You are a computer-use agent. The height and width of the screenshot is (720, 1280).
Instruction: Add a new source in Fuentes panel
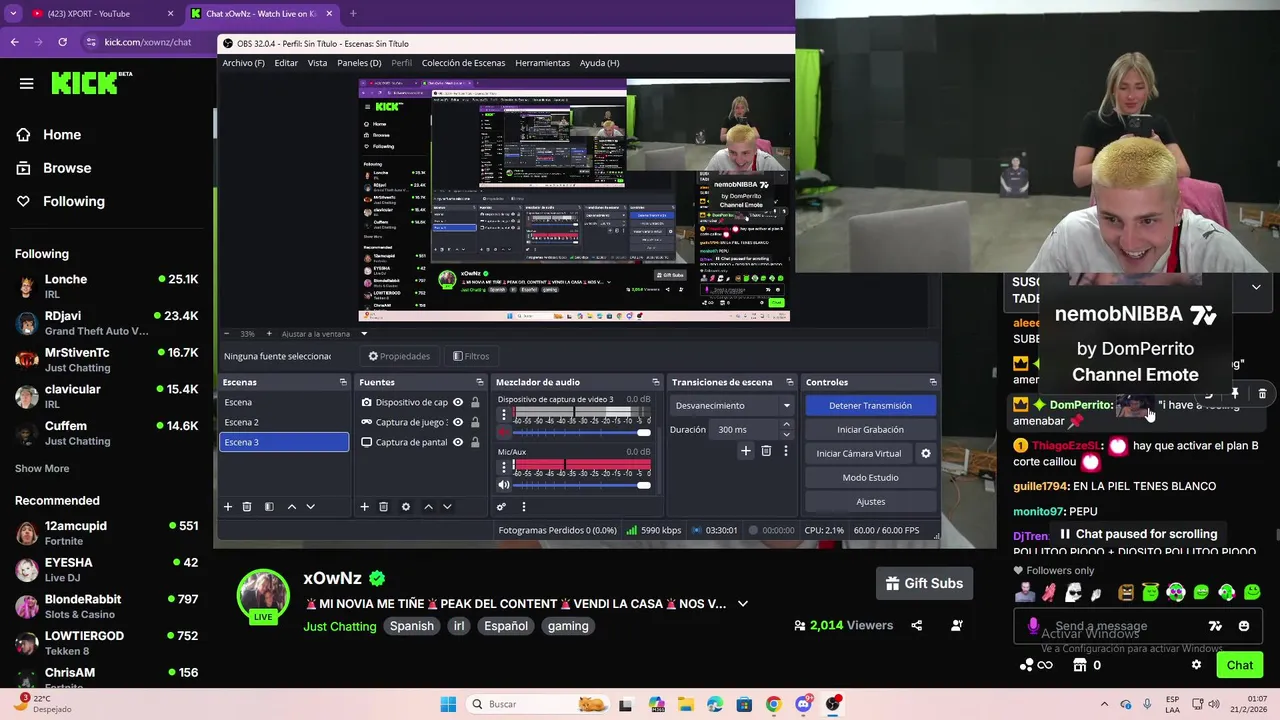(x=364, y=507)
